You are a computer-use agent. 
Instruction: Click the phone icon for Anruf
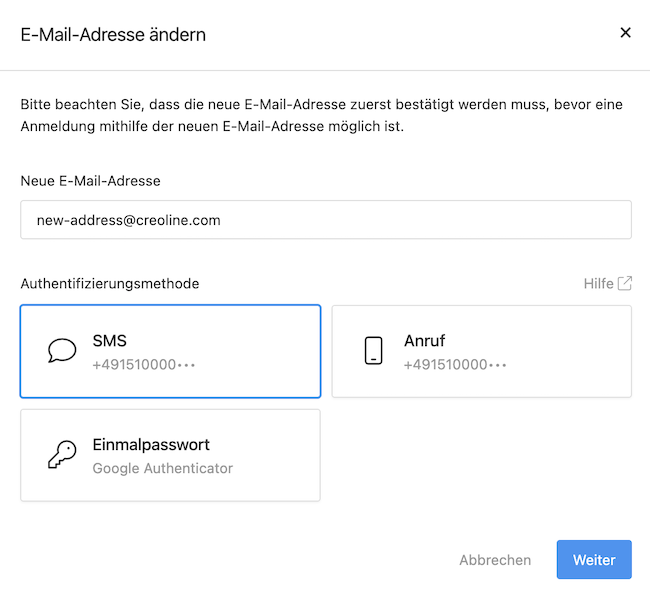[x=373, y=351]
